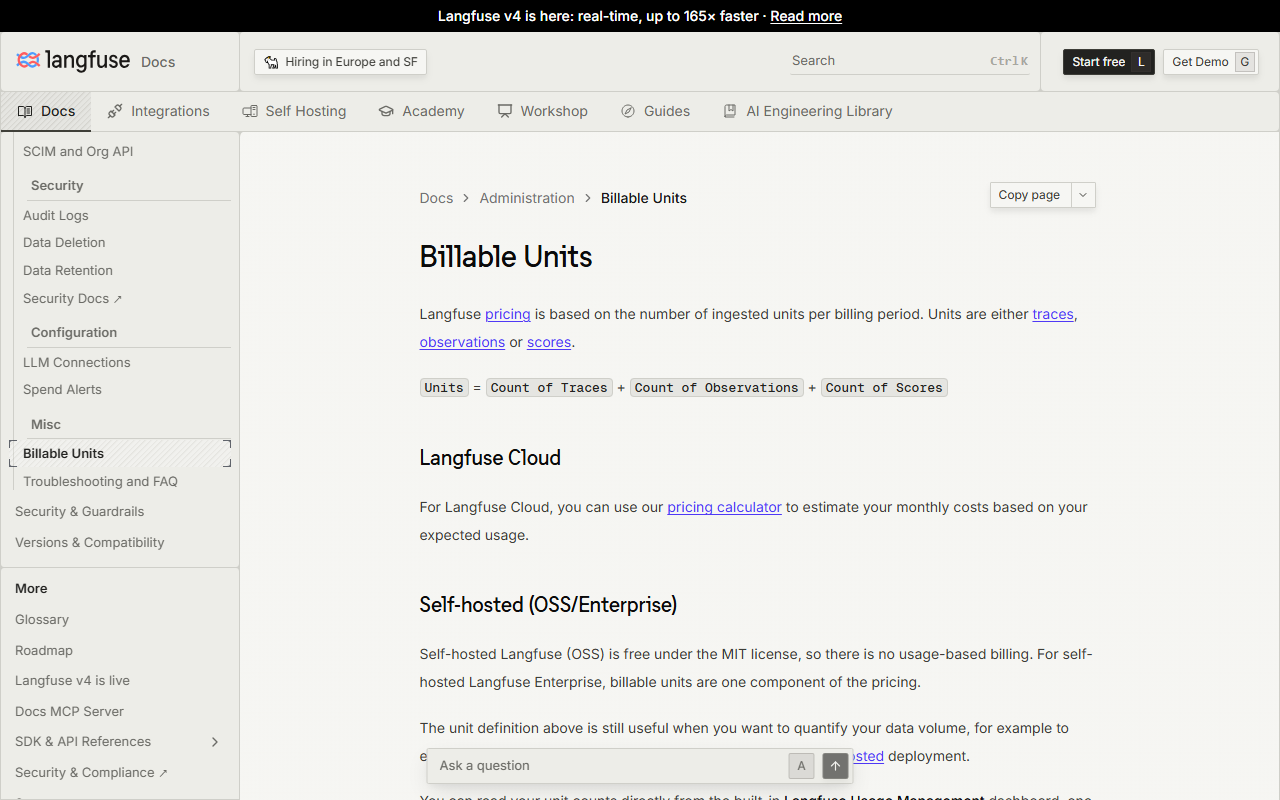Open Versions & Compatibility section
Image resolution: width=1280 pixels, height=800 pixels.
90,542
